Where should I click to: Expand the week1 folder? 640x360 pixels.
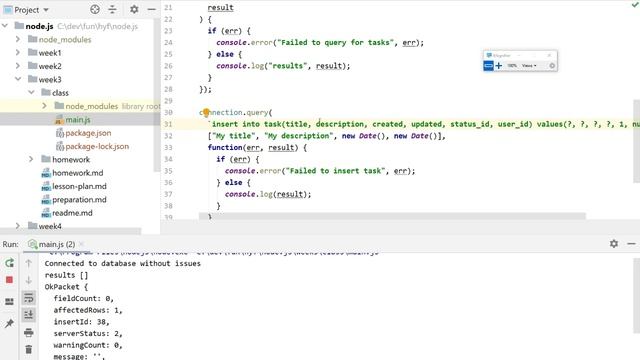(x=18, y=53)
